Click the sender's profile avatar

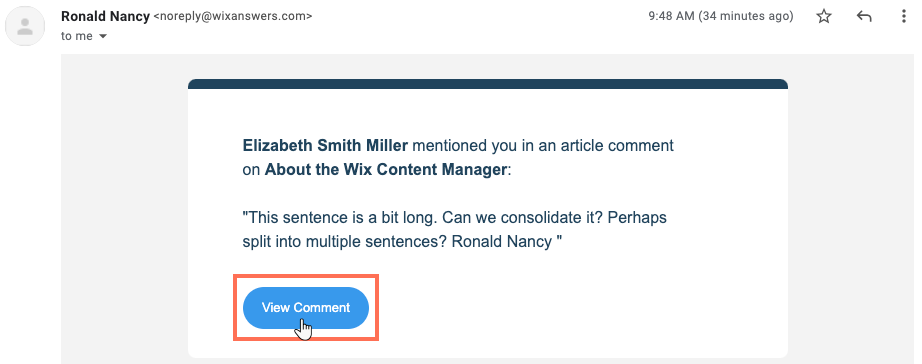[x=25, y=25]
